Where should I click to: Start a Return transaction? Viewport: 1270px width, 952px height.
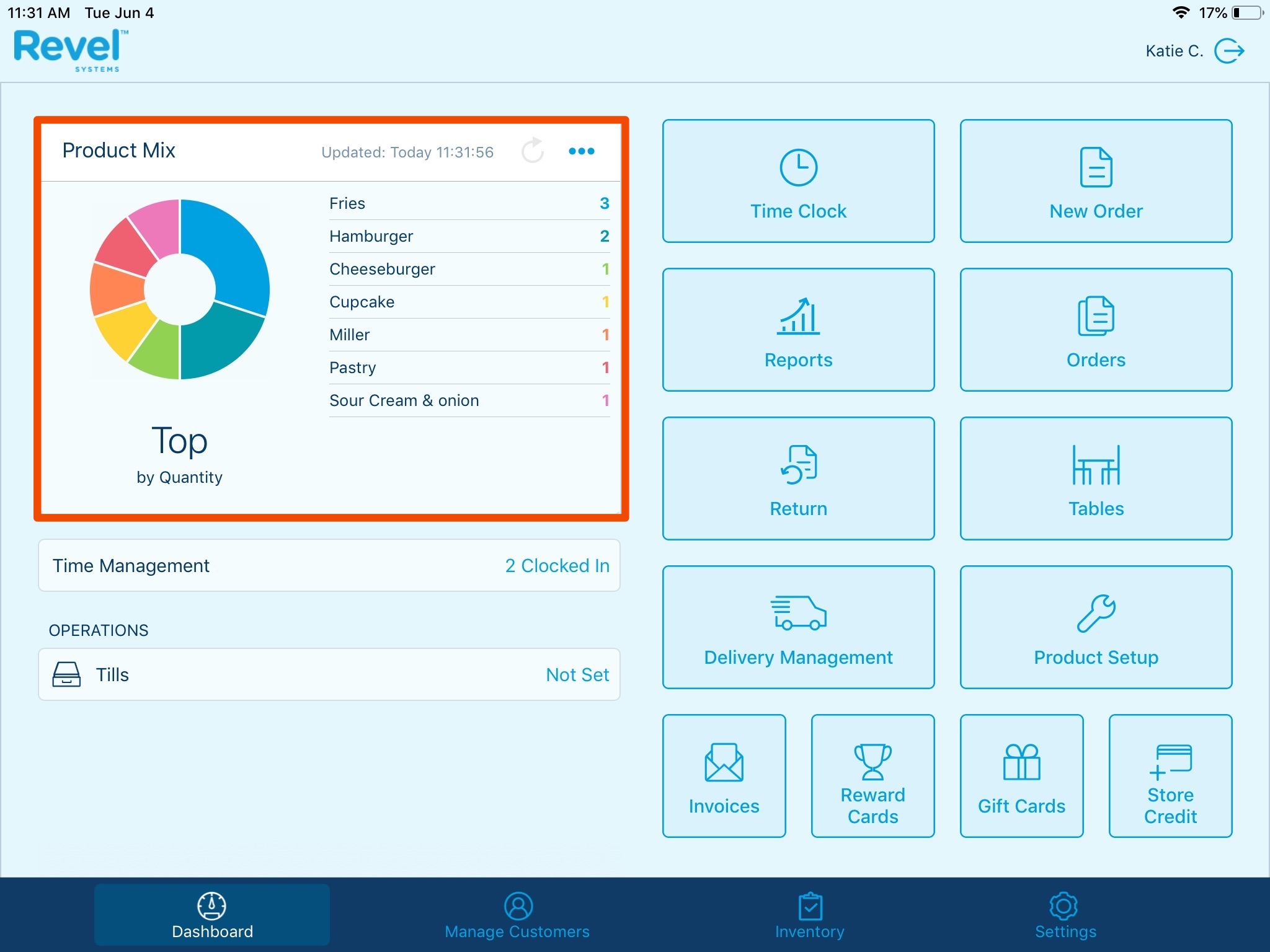[x=798, y=478]
